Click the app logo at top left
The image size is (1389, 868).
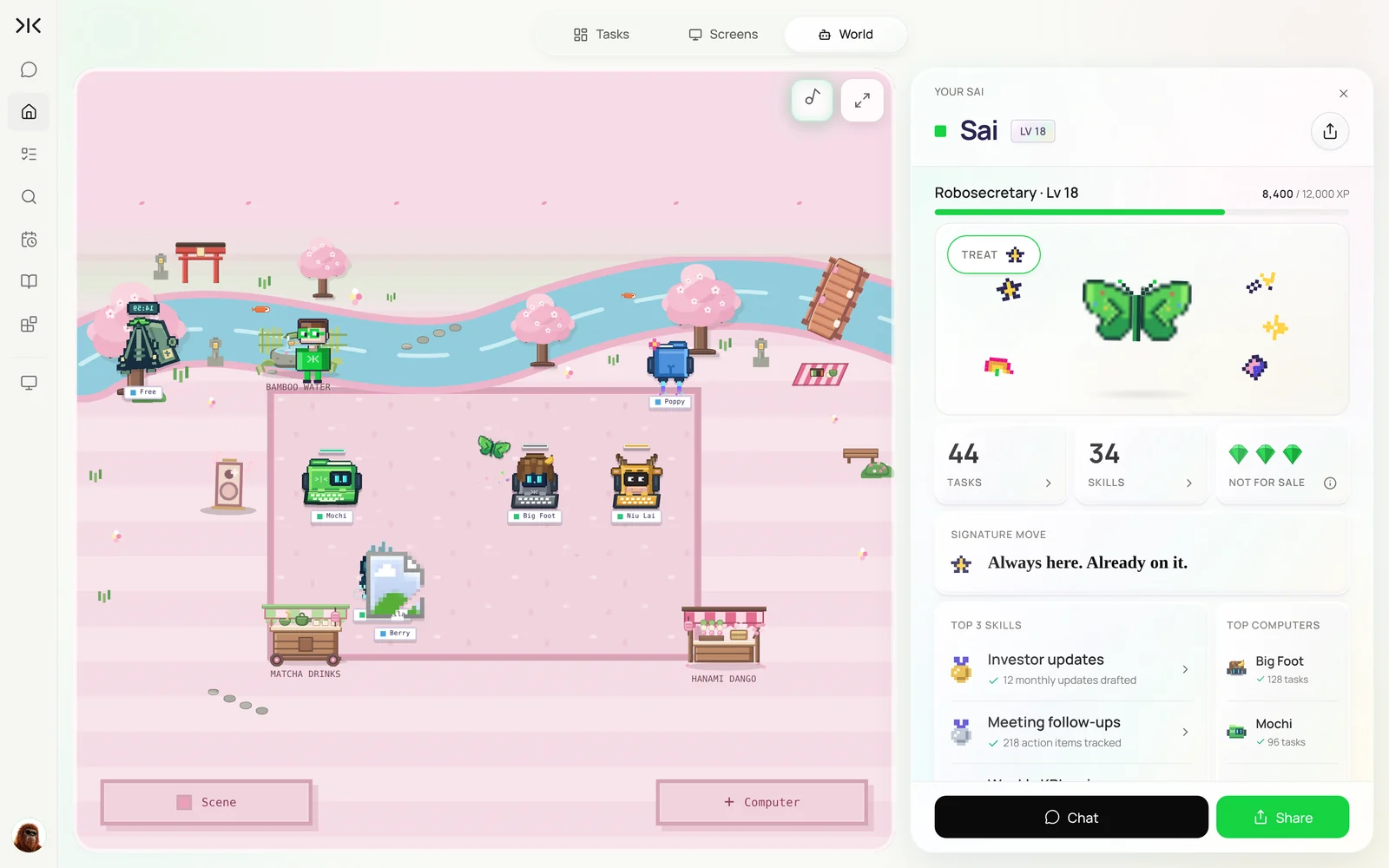29,26
